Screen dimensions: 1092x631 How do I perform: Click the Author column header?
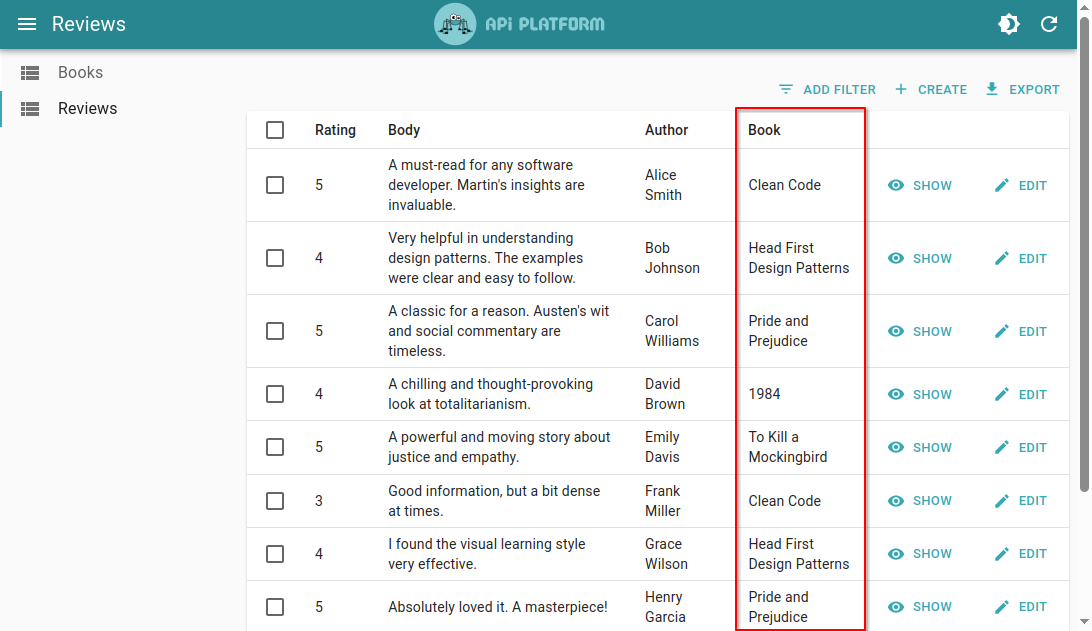666,130
